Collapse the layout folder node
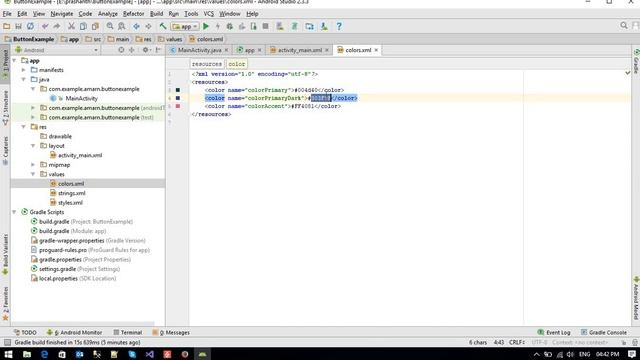The width and height of the screenshot is (640, 360). [33, 146]
